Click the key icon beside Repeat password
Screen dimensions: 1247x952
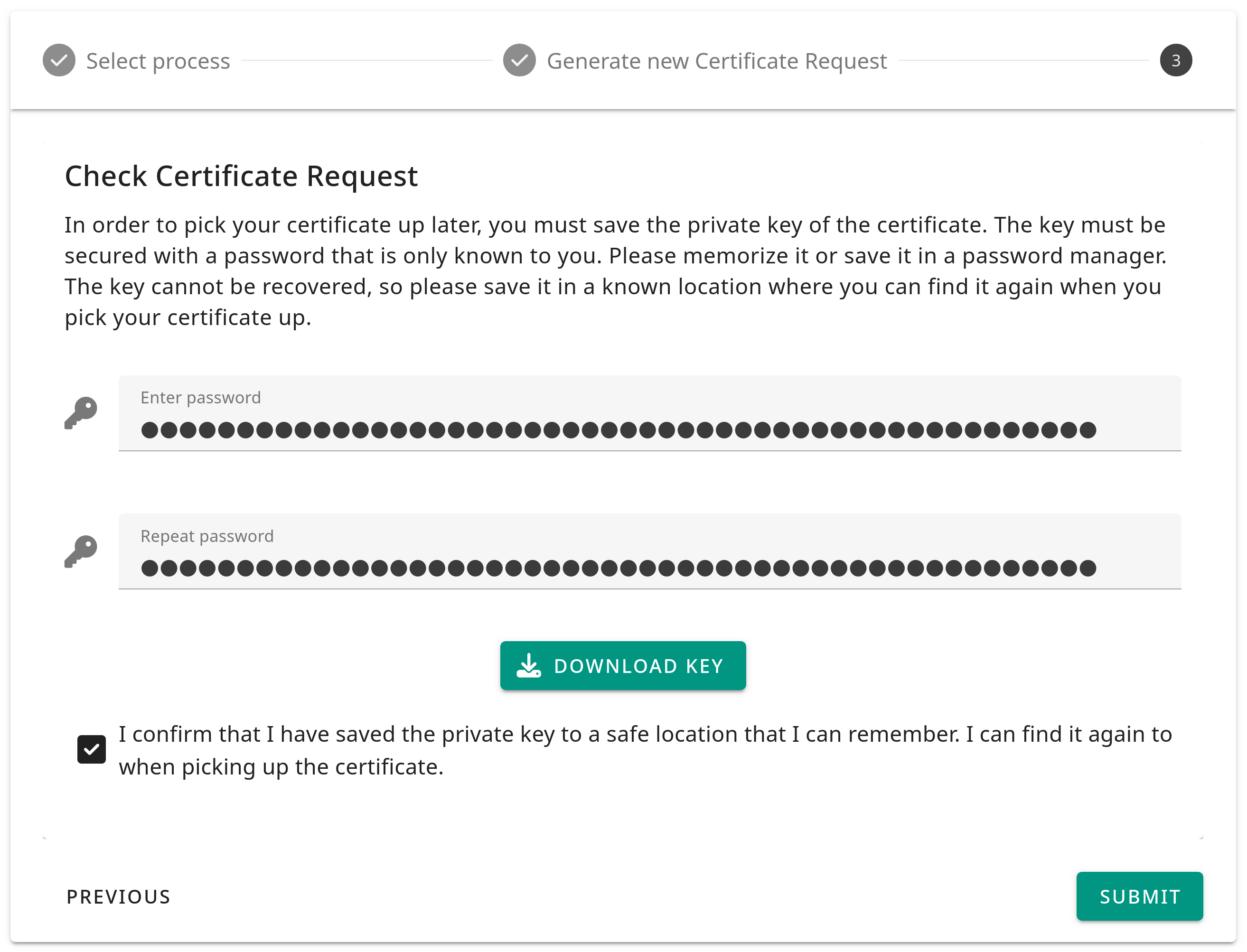pyautogui.click(x=81, y=551)
